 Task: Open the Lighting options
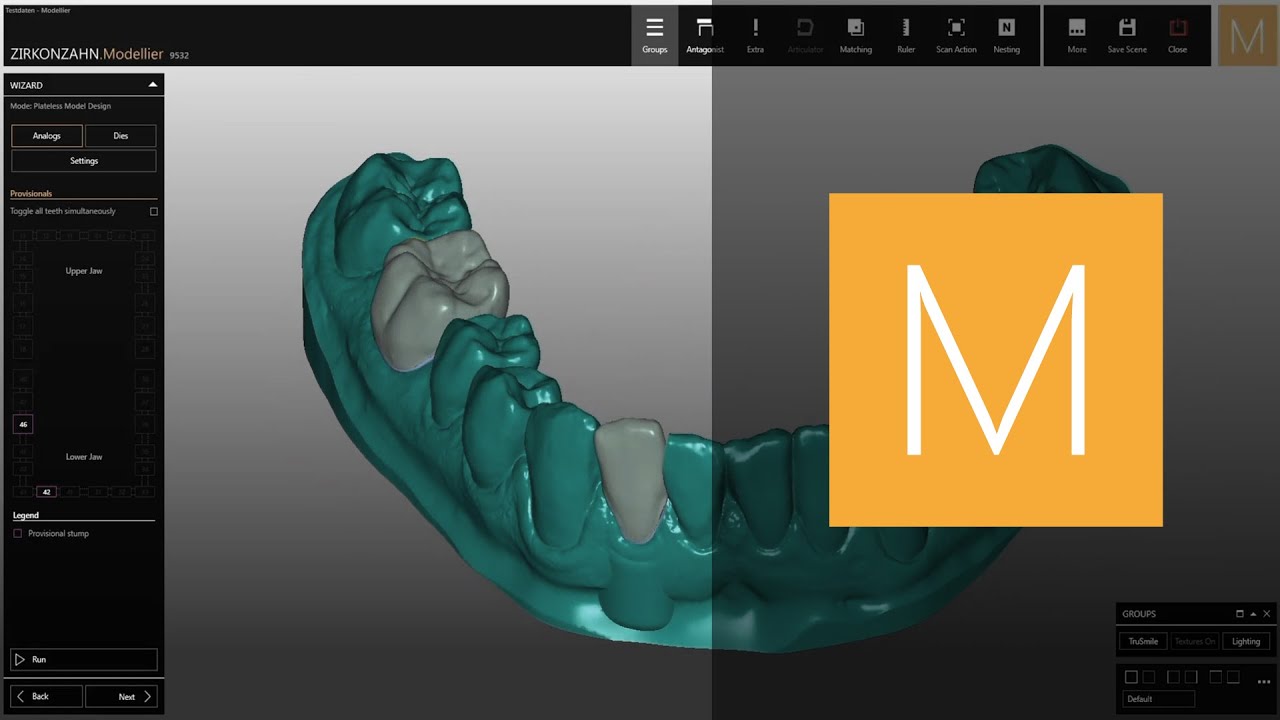tap(1246, 641)
